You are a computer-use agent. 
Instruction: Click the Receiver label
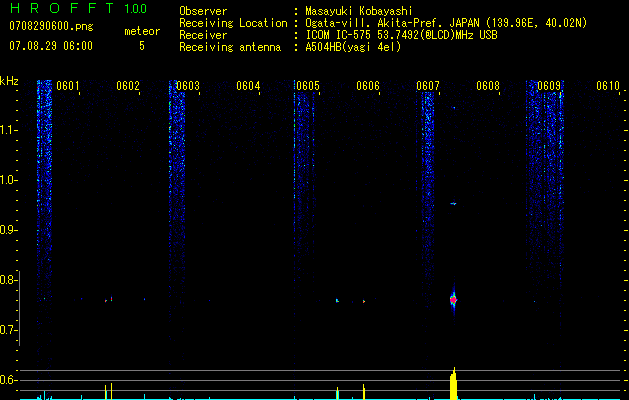(x=203, y=35)
